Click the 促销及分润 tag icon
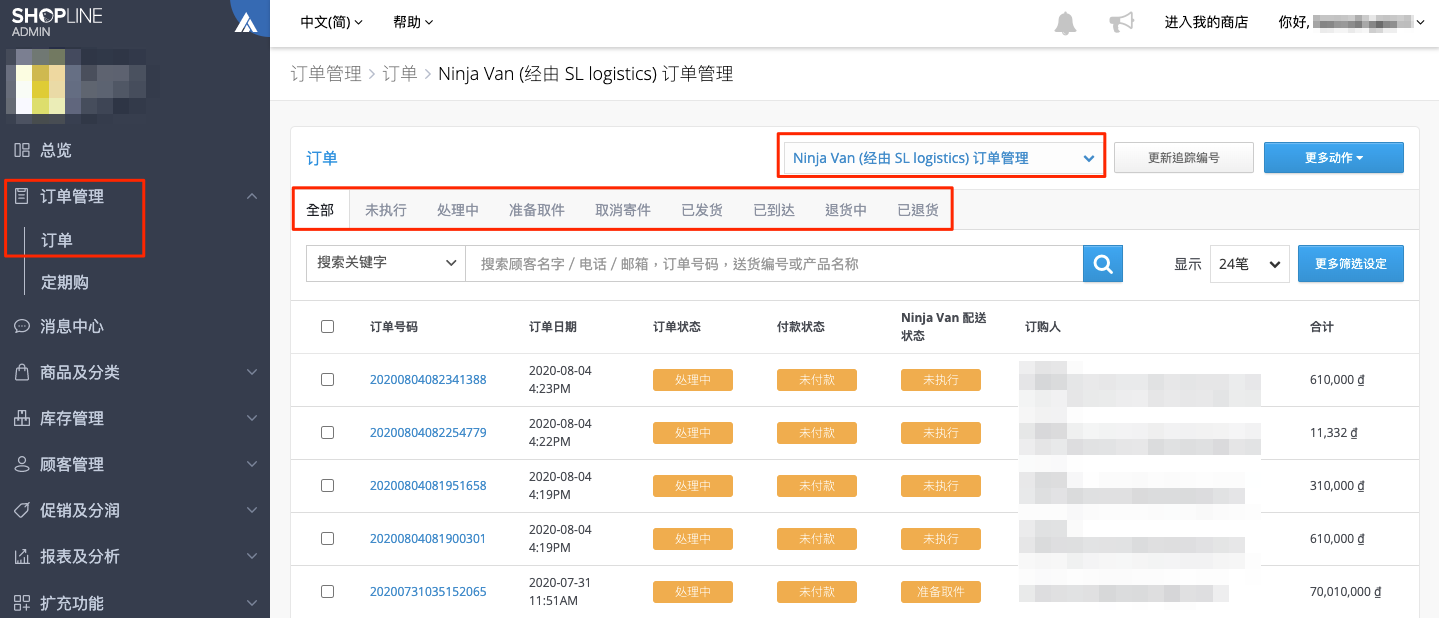The image size is (1439, 618). tap(22, 510)
